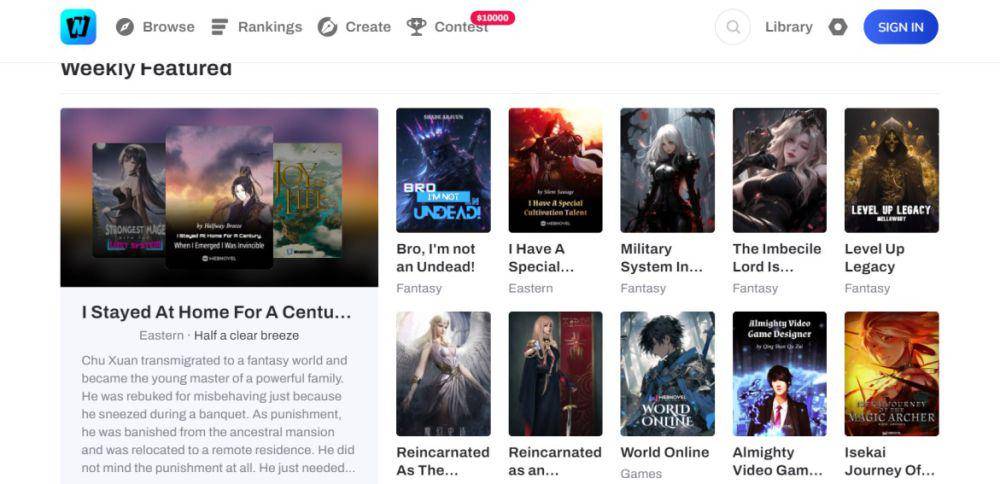Click the 'Level Up Legacy' title
This screenshot has width=1000, height=484.
pos(874,258)
